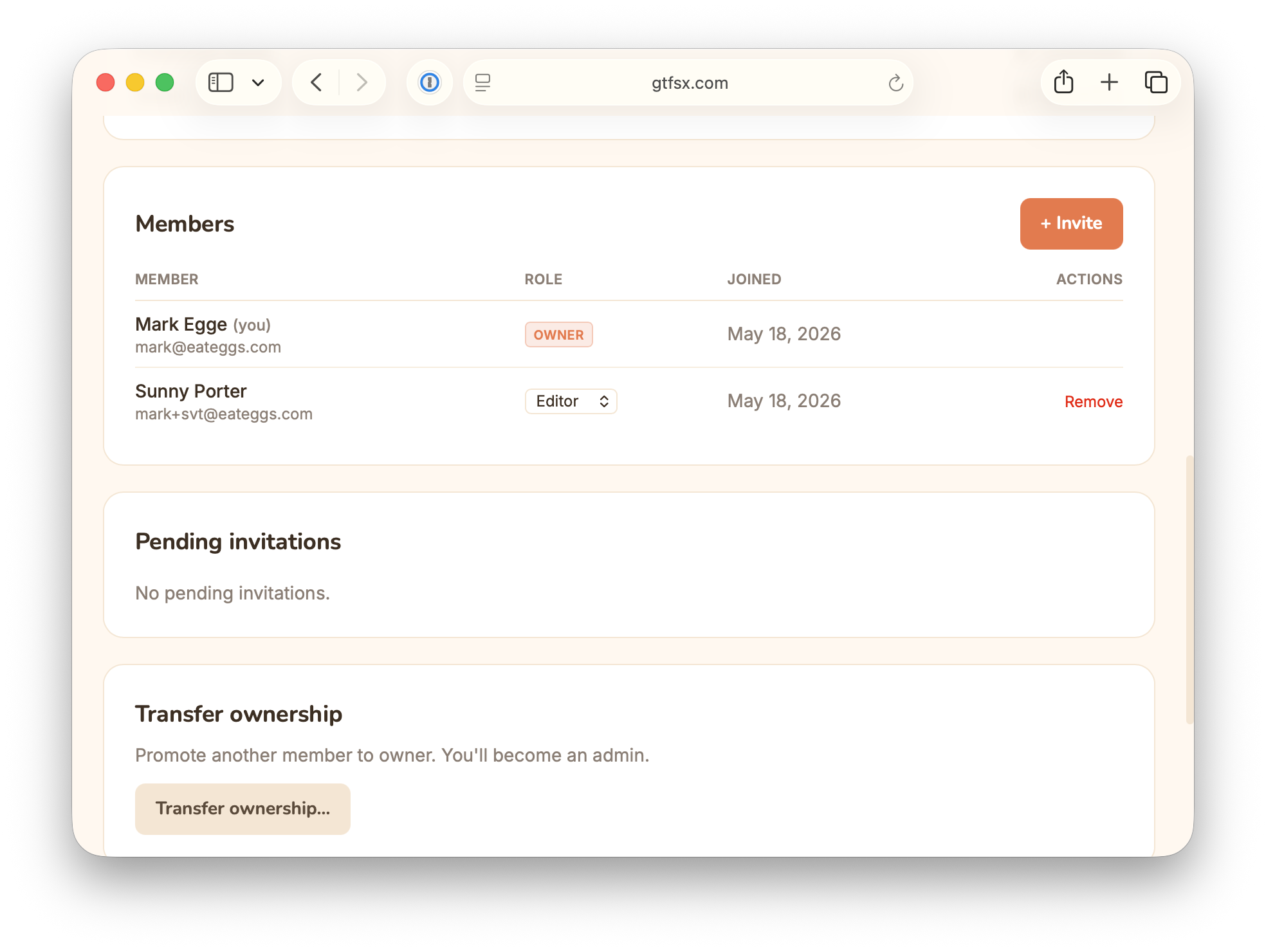The image size is (1266, 952).
Task: Toggle the Safari sidebar icon
Action: [221, 82]
